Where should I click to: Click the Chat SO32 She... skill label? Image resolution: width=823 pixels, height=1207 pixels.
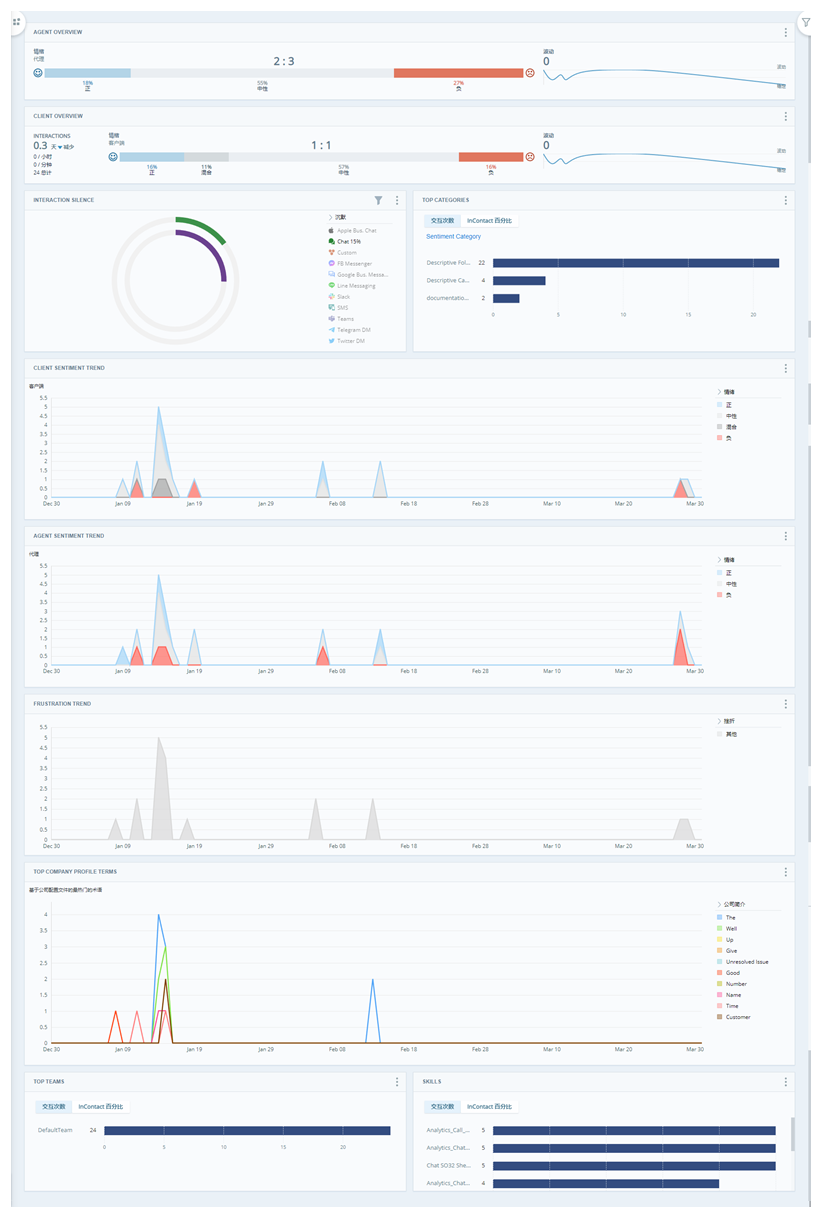448,1165
